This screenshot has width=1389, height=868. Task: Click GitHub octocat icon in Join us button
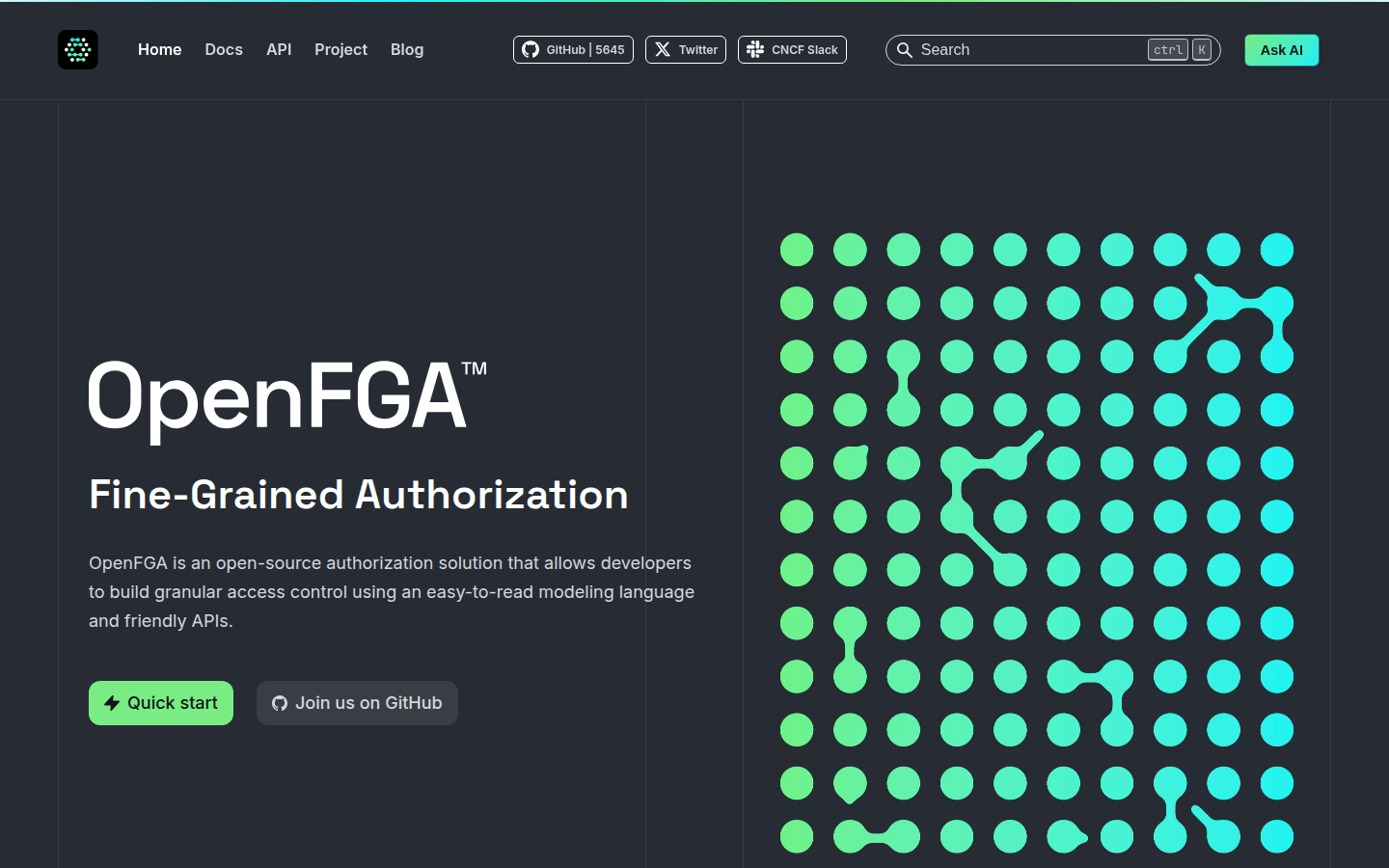(x=280, y=704)
